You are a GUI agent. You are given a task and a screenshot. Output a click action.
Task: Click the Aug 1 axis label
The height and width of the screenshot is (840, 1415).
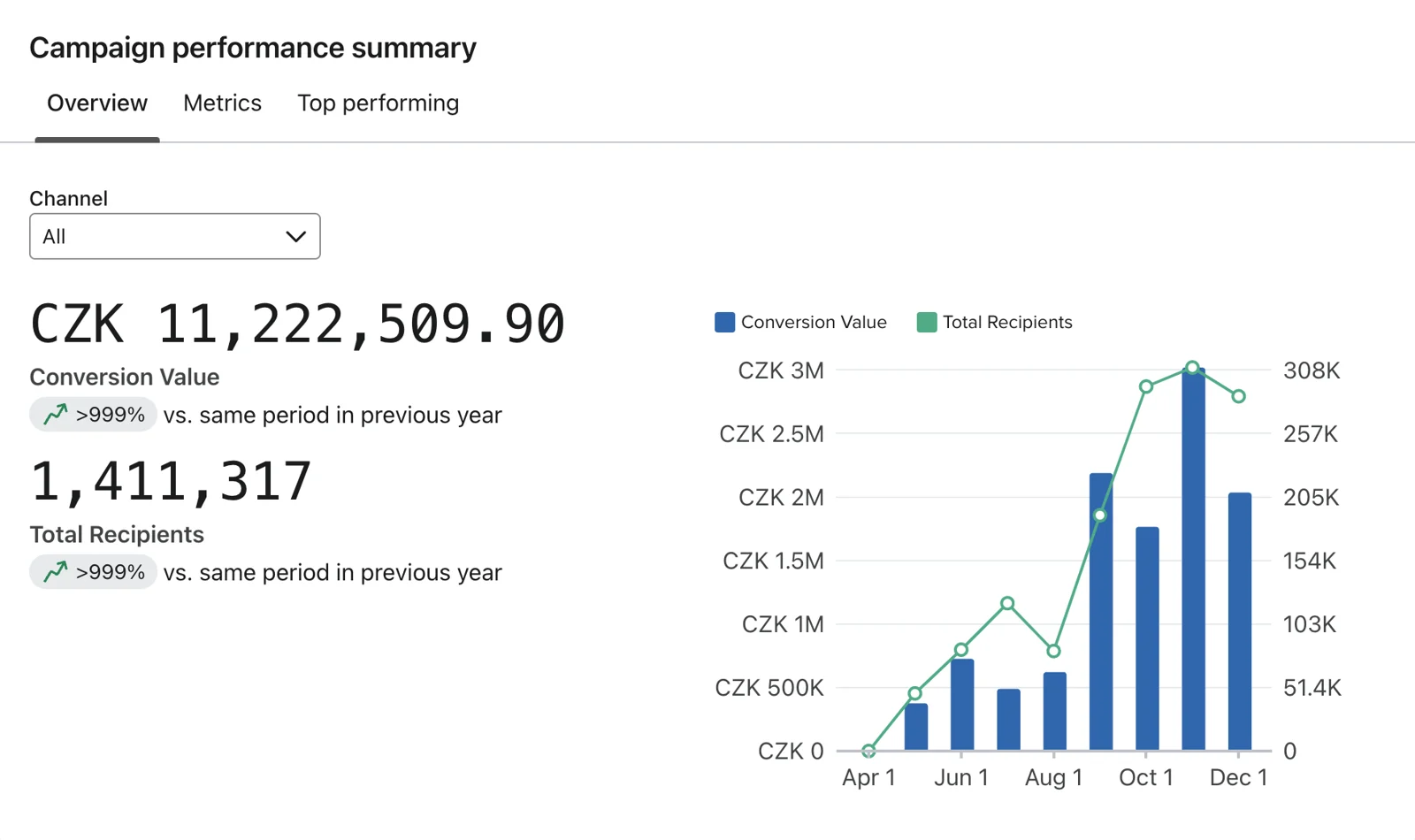coord(1053,777)
